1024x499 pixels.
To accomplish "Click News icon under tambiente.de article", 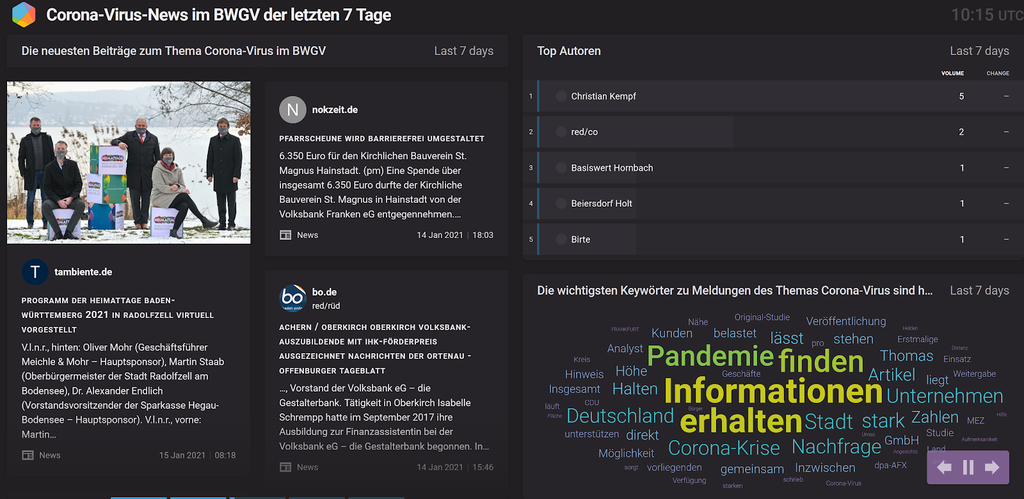I will point(28,455).
